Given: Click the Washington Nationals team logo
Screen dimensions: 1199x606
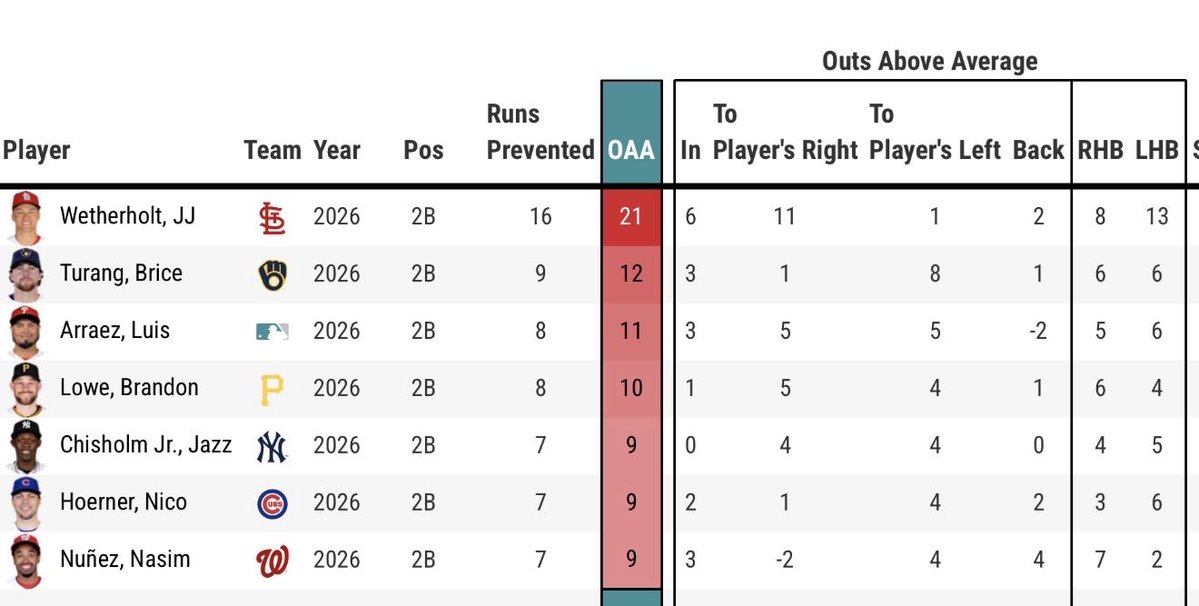Looking at the screenshot, I should [x=272, y=561].
